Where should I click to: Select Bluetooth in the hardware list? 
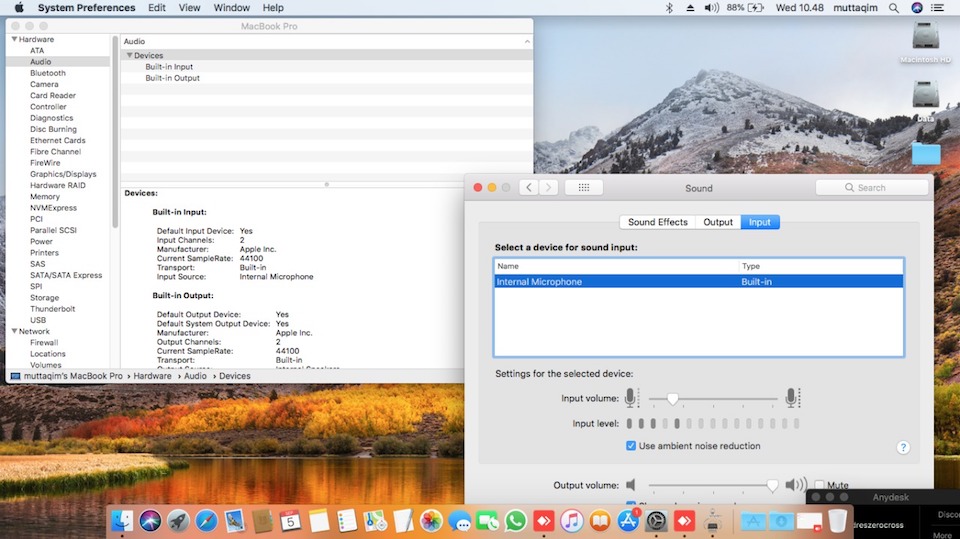tap(47, 73)
